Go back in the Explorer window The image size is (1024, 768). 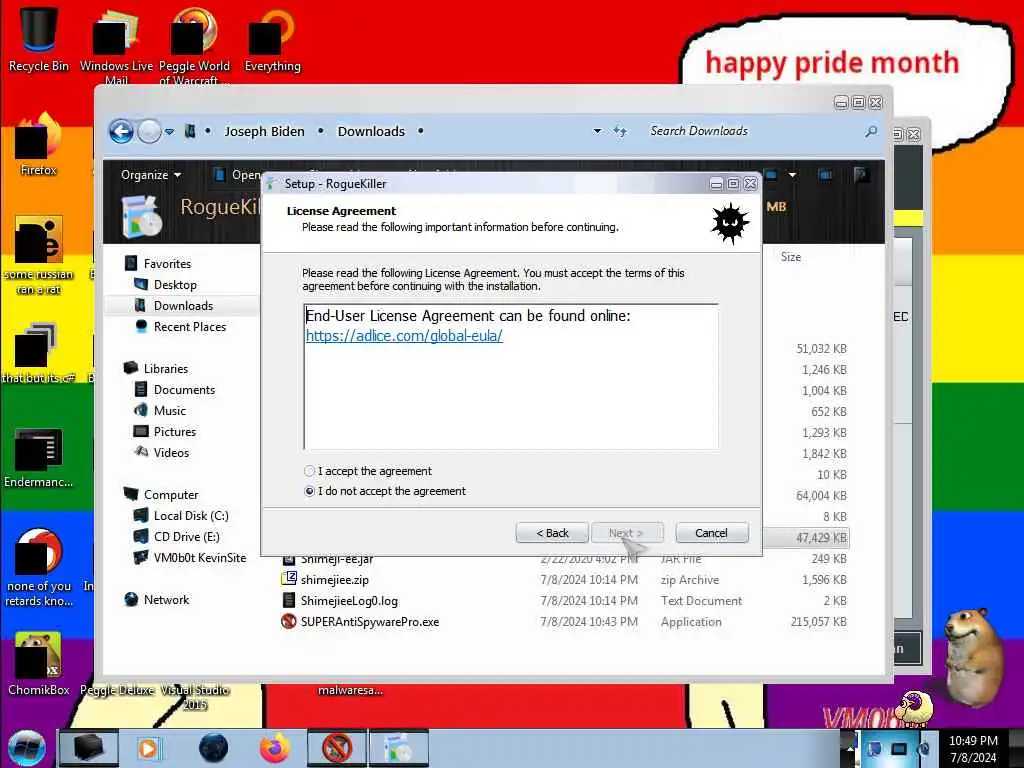point(121,131)
